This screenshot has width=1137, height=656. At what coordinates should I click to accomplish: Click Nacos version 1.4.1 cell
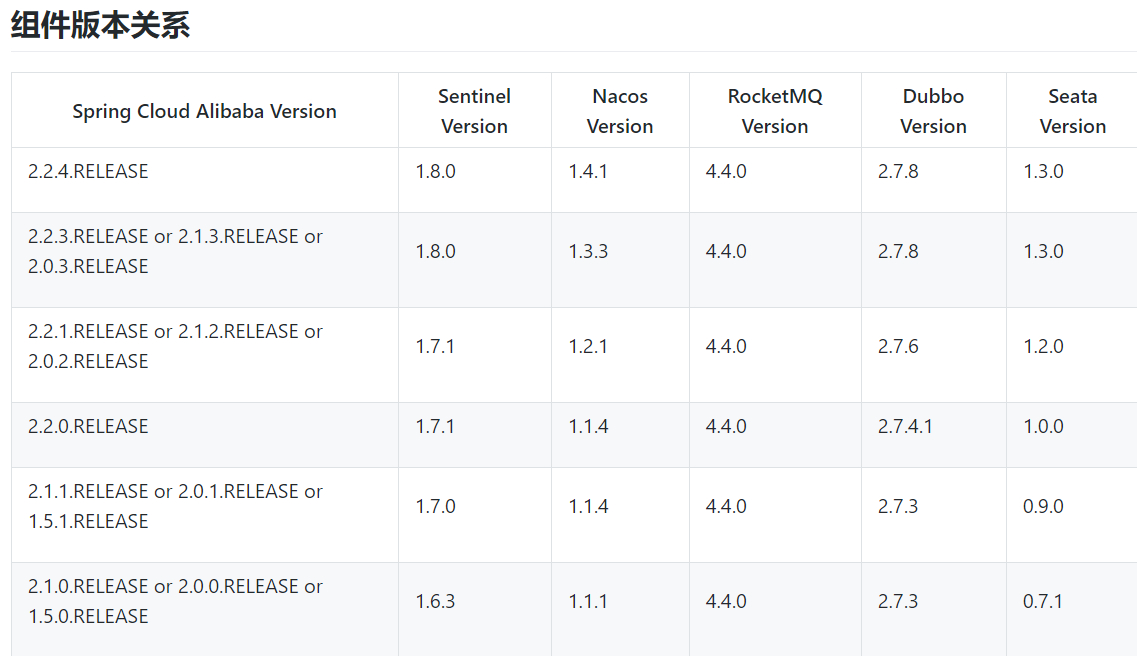(x=588, y=172)
